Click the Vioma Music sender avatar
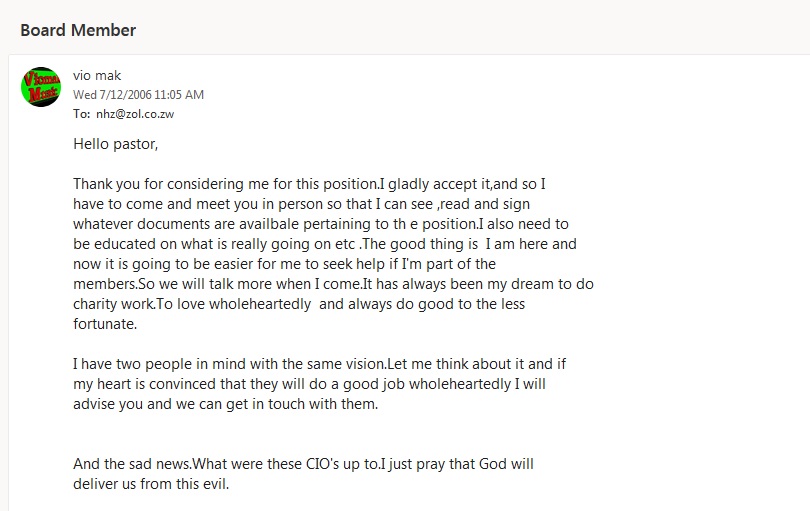810x511 pixels. 41,87
